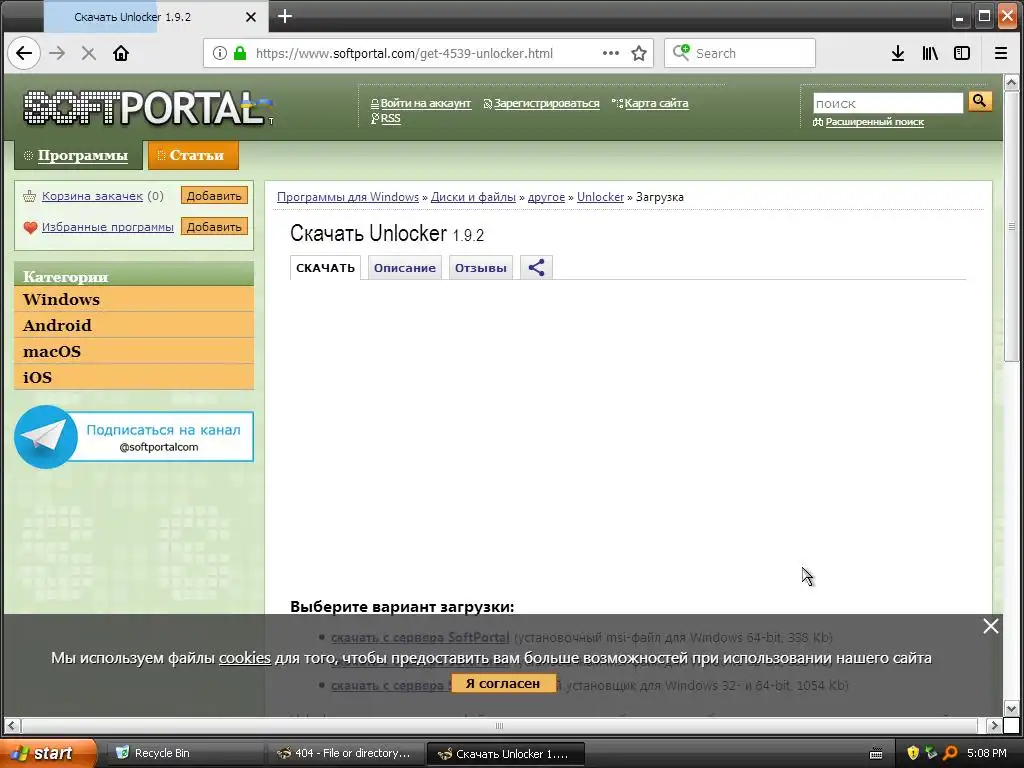The width and height of the screenshot is (1024, 768).
Task: Select the СКАЧАТЬ tab
Action: [x=325, y=268]
